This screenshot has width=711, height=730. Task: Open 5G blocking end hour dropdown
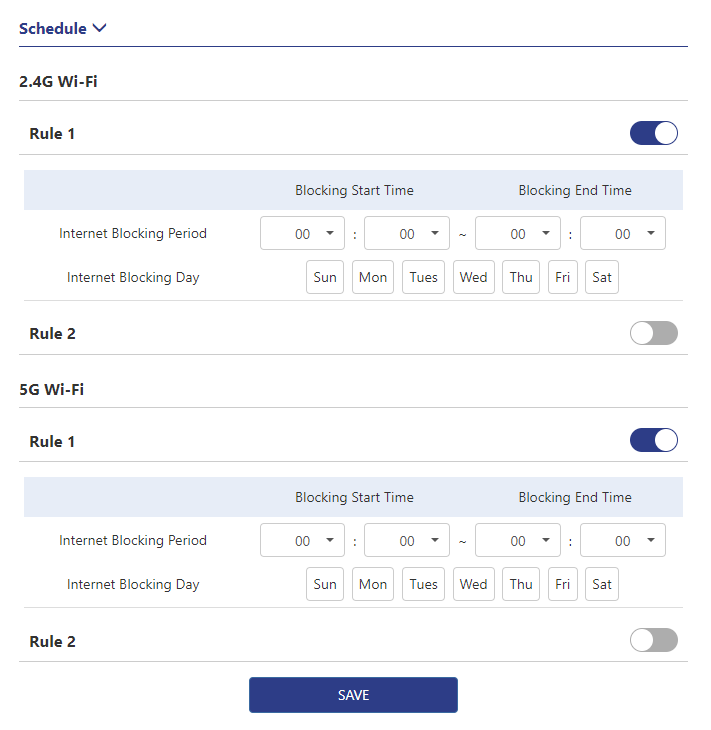pos(517,541)
